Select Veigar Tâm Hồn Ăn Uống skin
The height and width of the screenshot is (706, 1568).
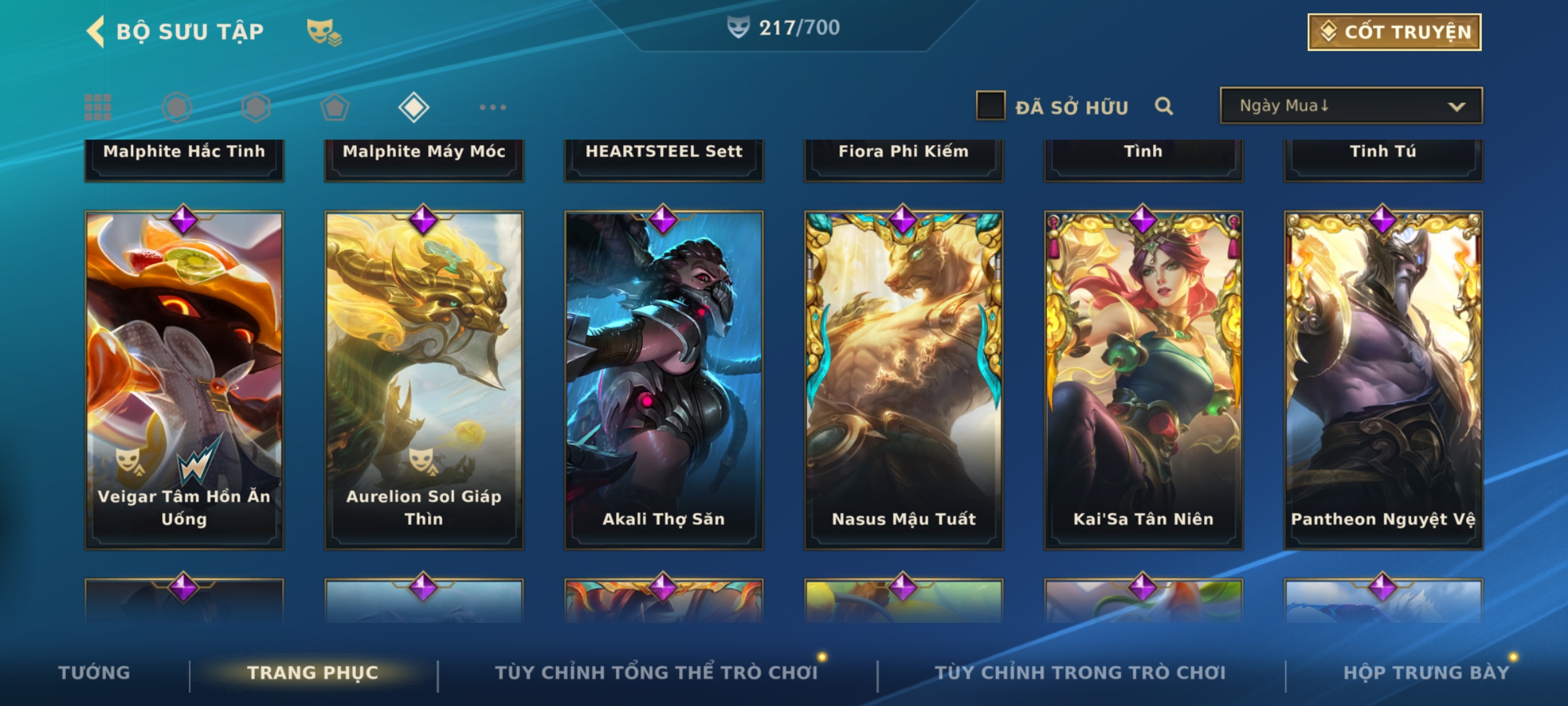point(184,379)
